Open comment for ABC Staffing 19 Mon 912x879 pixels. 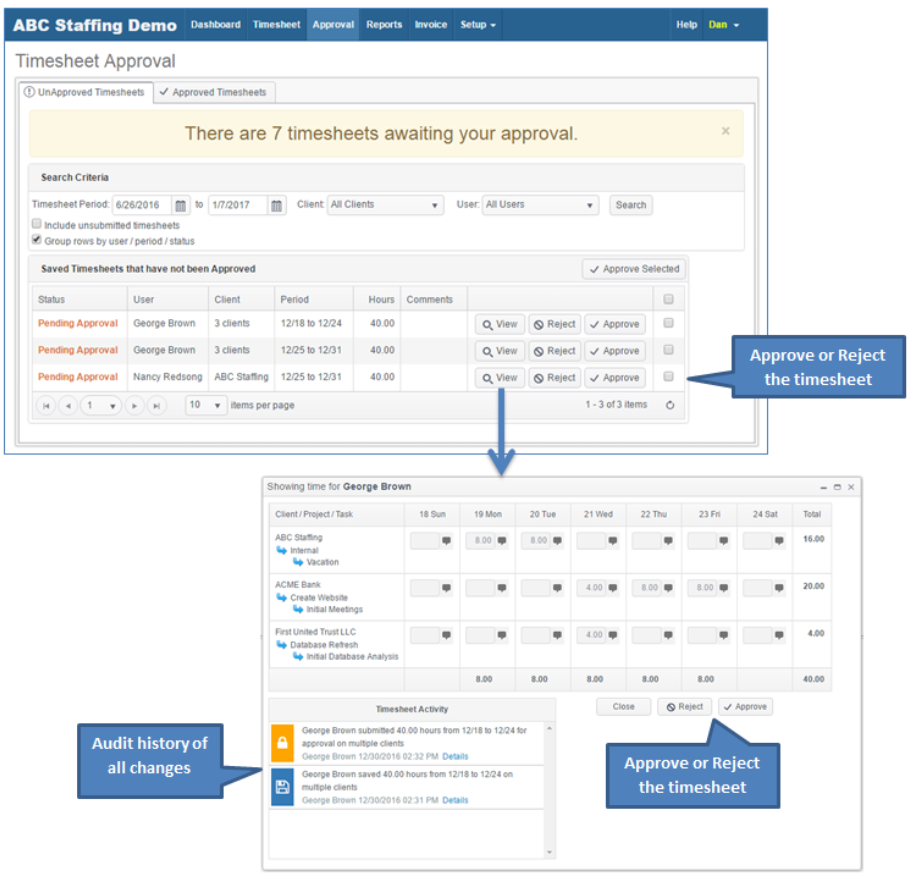[x=502, y=540]
